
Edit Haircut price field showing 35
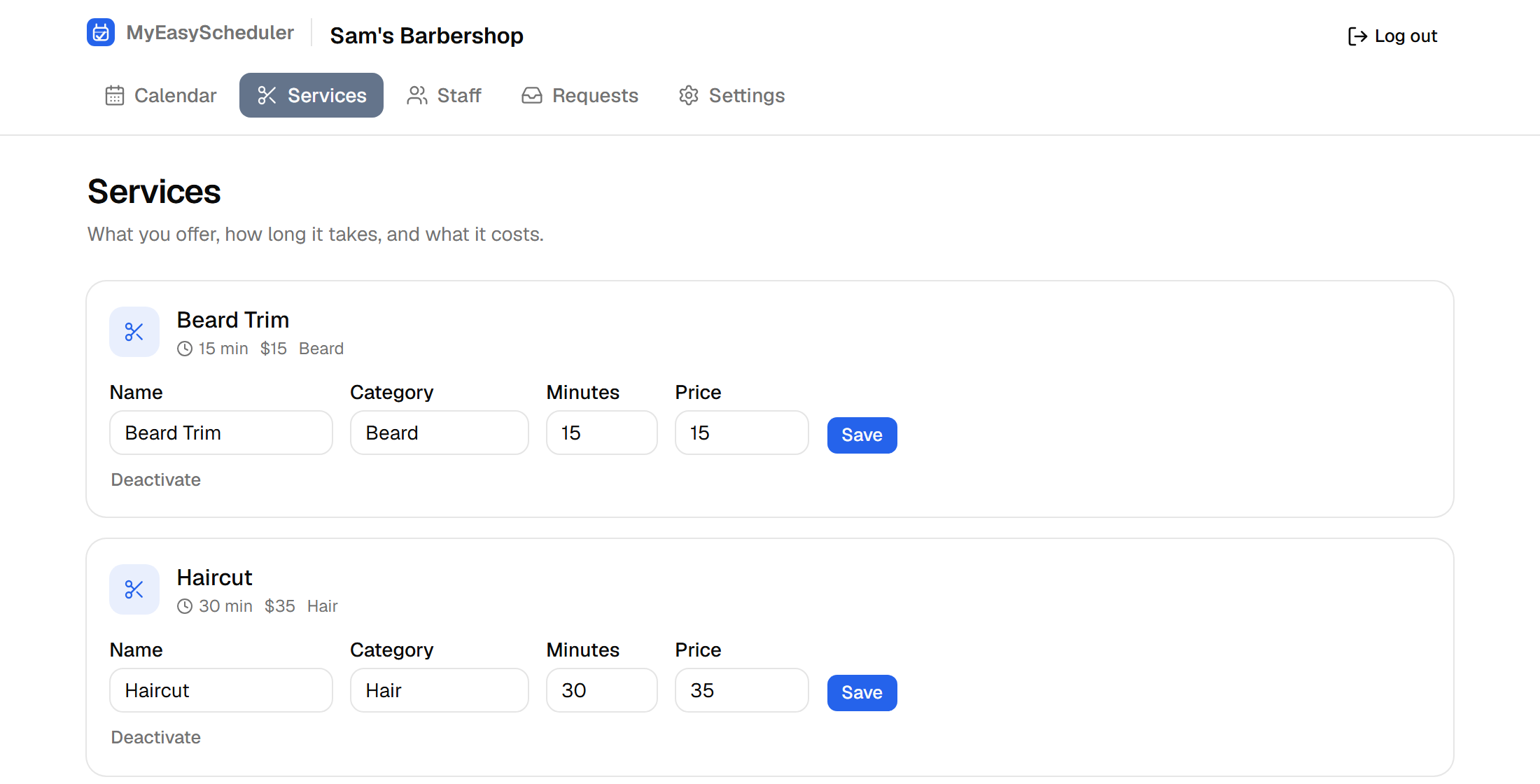click(x=742, y=690)
